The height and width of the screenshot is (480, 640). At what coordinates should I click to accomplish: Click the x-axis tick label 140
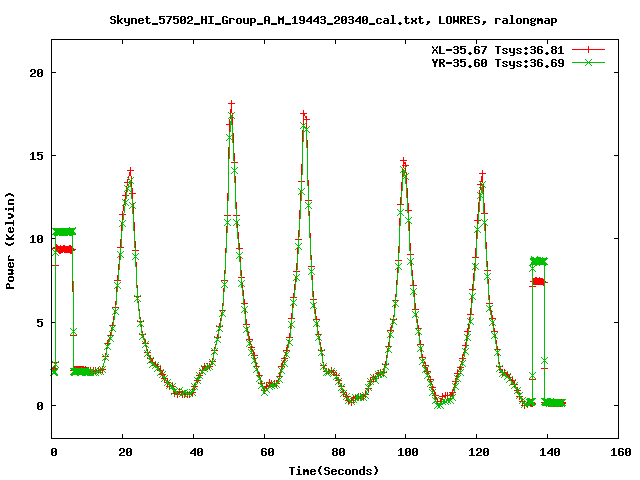tap(550, 452)
